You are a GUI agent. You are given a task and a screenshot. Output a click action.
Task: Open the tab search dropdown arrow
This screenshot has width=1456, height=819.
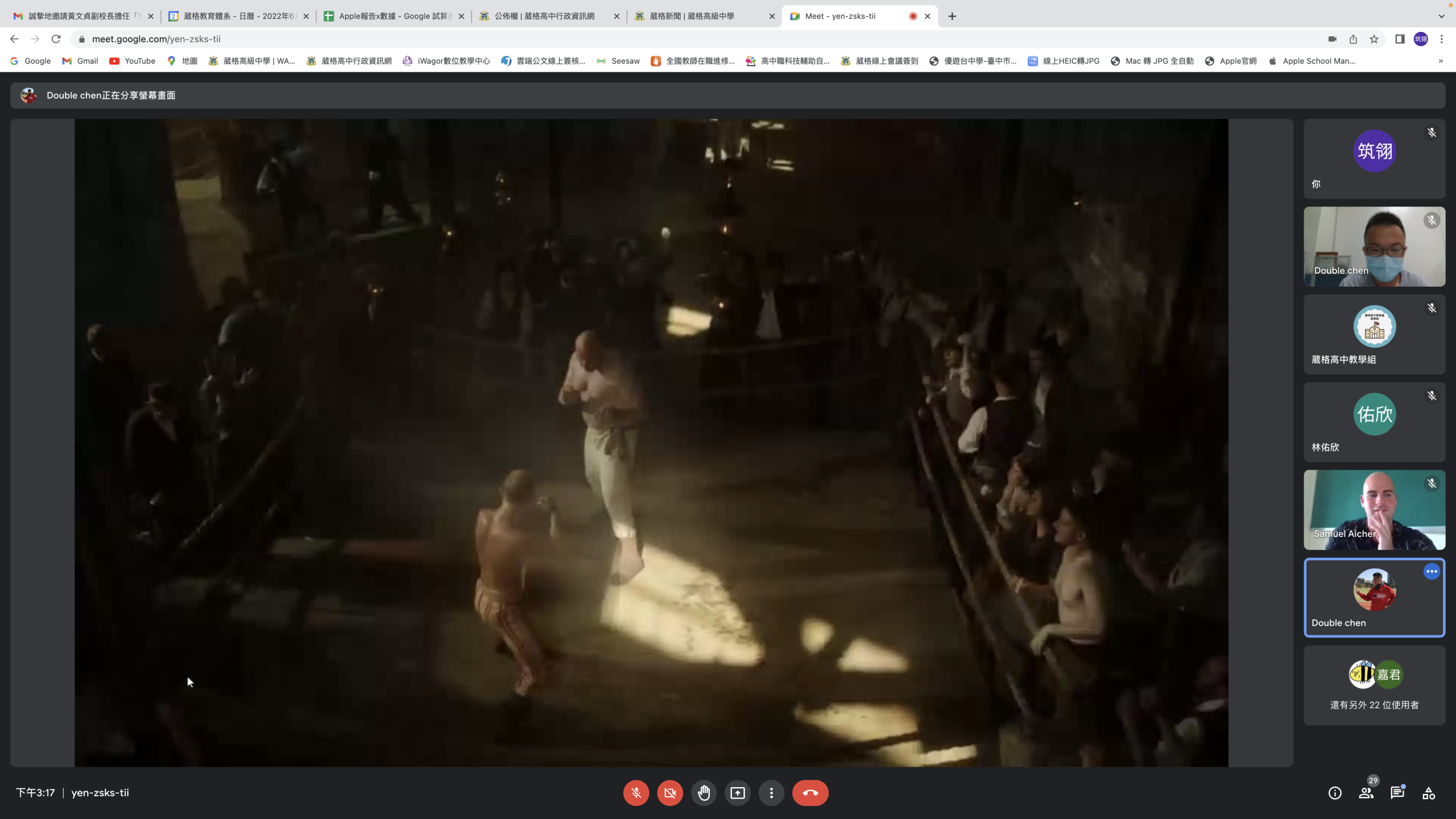[1441, 16]
